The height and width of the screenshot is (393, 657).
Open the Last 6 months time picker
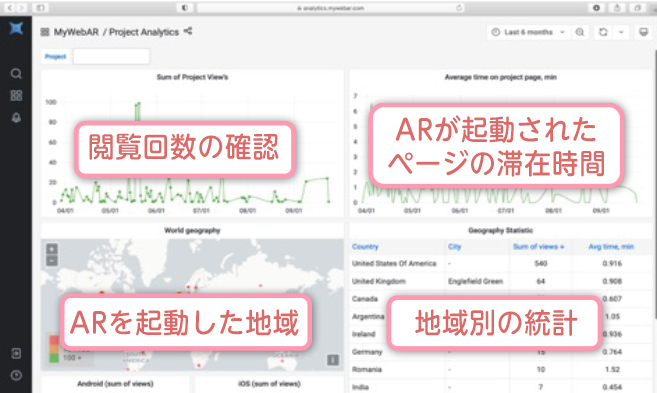point(528,32)
